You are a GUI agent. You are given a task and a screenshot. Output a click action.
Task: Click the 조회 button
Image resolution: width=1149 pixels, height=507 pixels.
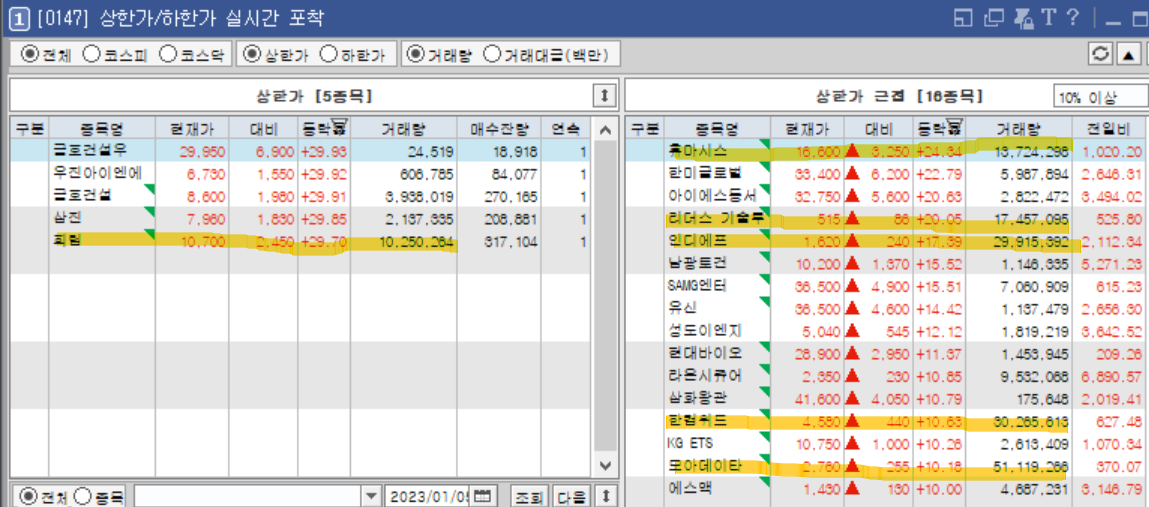tap(530, 496)
